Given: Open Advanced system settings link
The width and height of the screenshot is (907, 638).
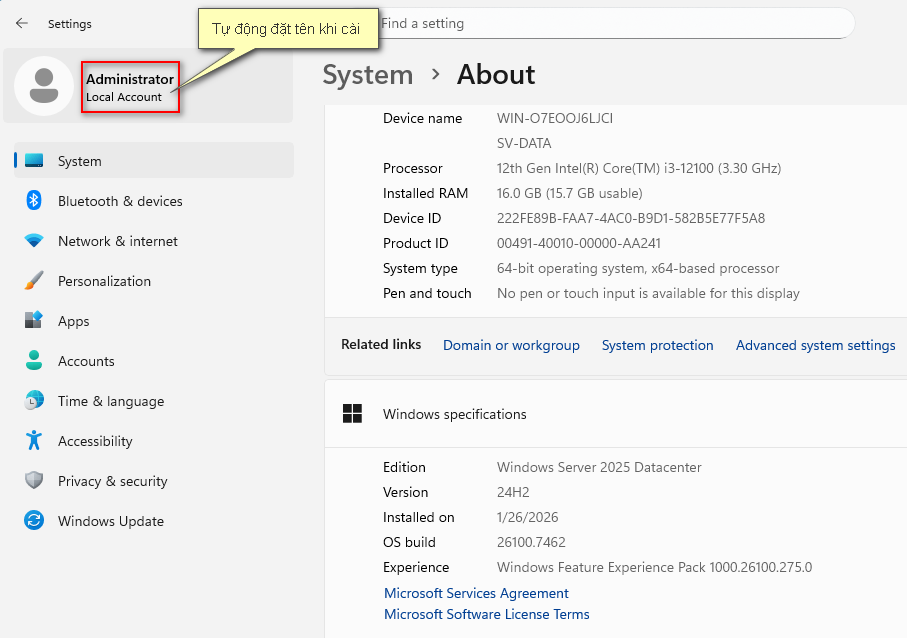Looking at the screenshot, I should pos(816,345).
